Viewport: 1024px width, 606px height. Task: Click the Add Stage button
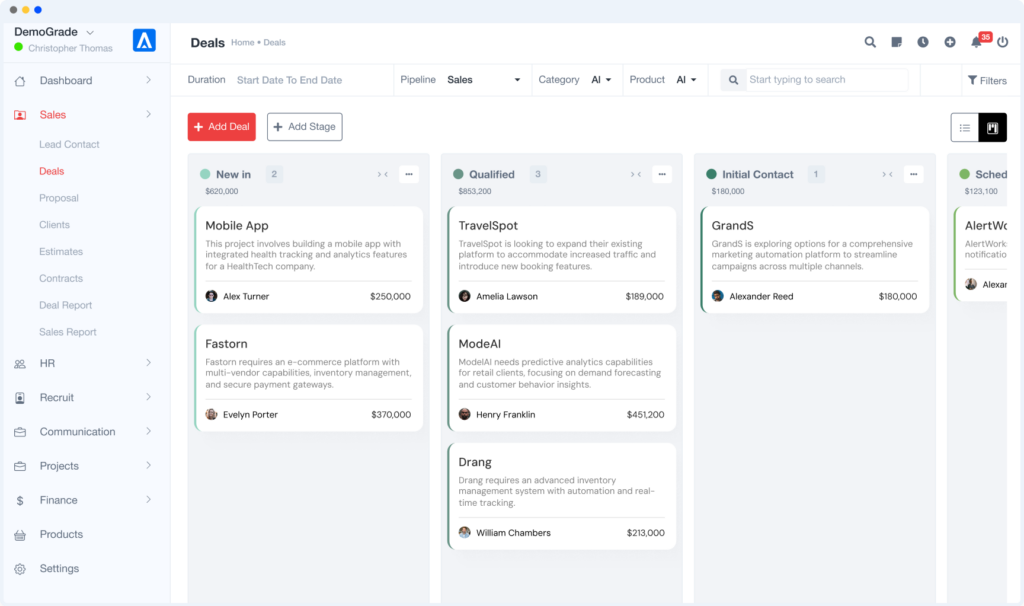[x=304, y=127]
